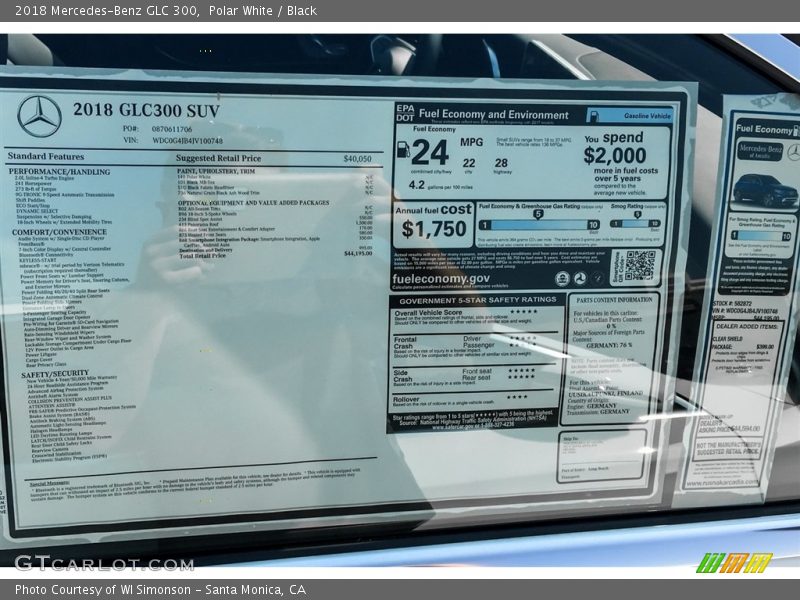
Task: Click the 22 city MPG value
Action: coord(469,163)
